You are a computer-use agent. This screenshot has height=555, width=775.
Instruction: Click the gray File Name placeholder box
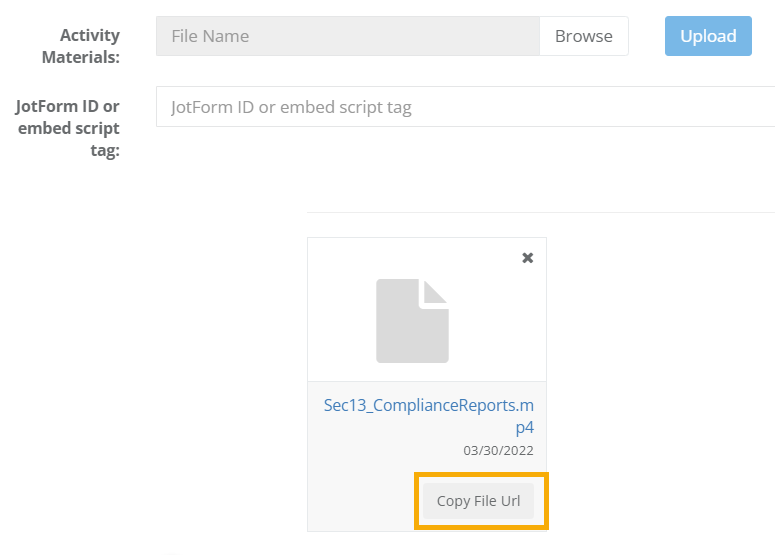(348, 36)
